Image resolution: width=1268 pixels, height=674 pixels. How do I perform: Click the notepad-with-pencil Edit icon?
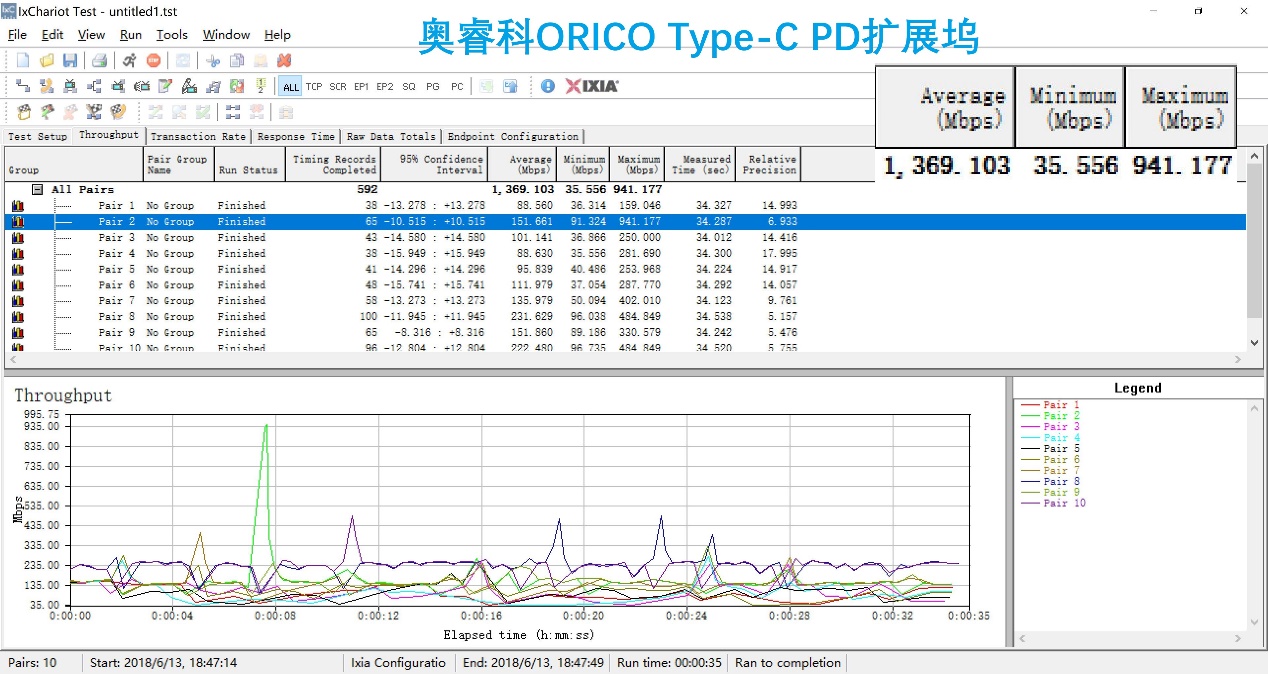pyautogui.click(x=166, y=86)
